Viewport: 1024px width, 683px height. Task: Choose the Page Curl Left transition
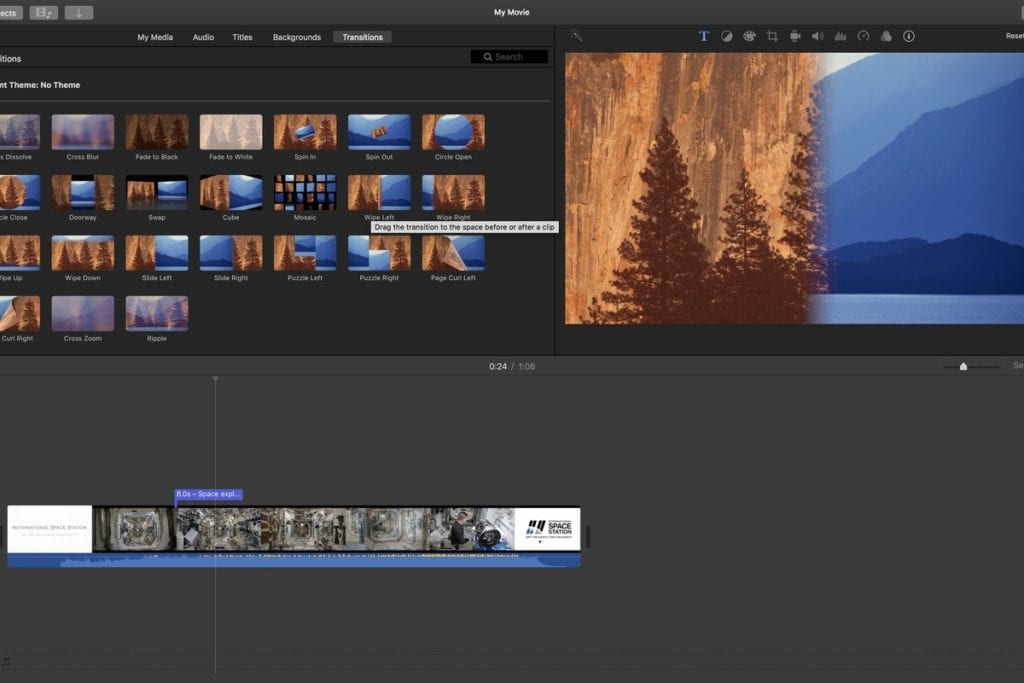pyautogui.click(x=453, y=253)
